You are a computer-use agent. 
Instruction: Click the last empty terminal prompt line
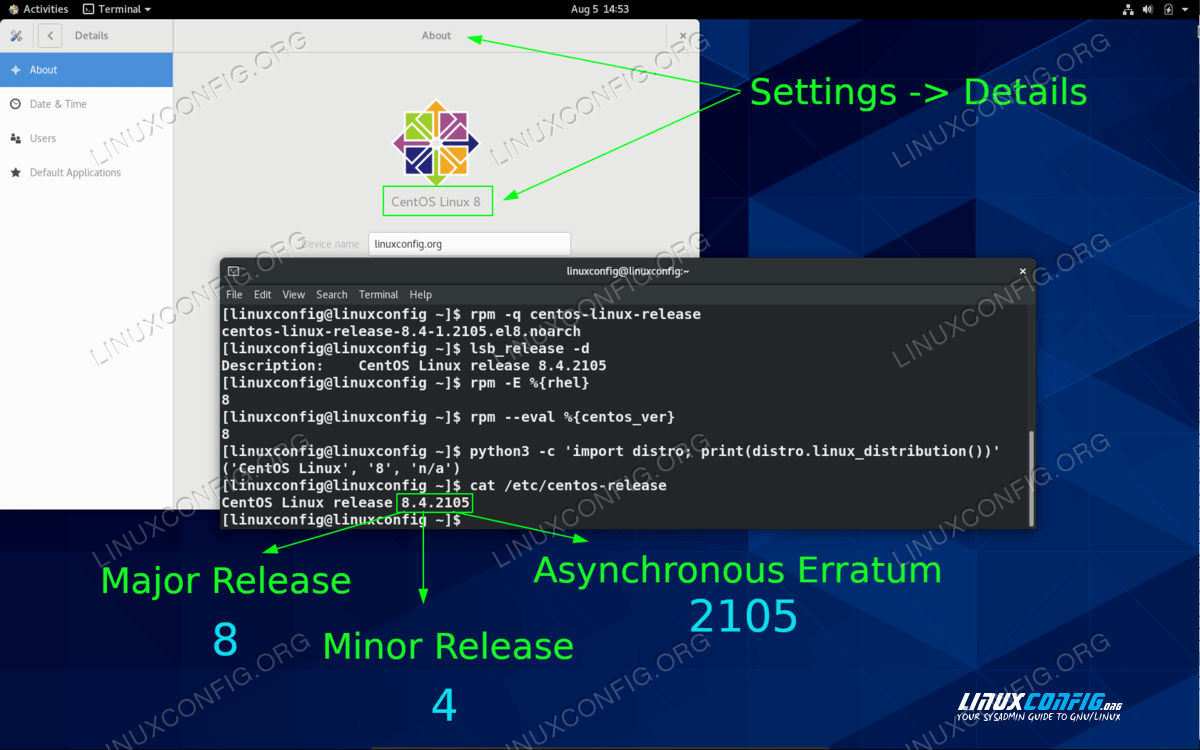[x=341, y=520]
